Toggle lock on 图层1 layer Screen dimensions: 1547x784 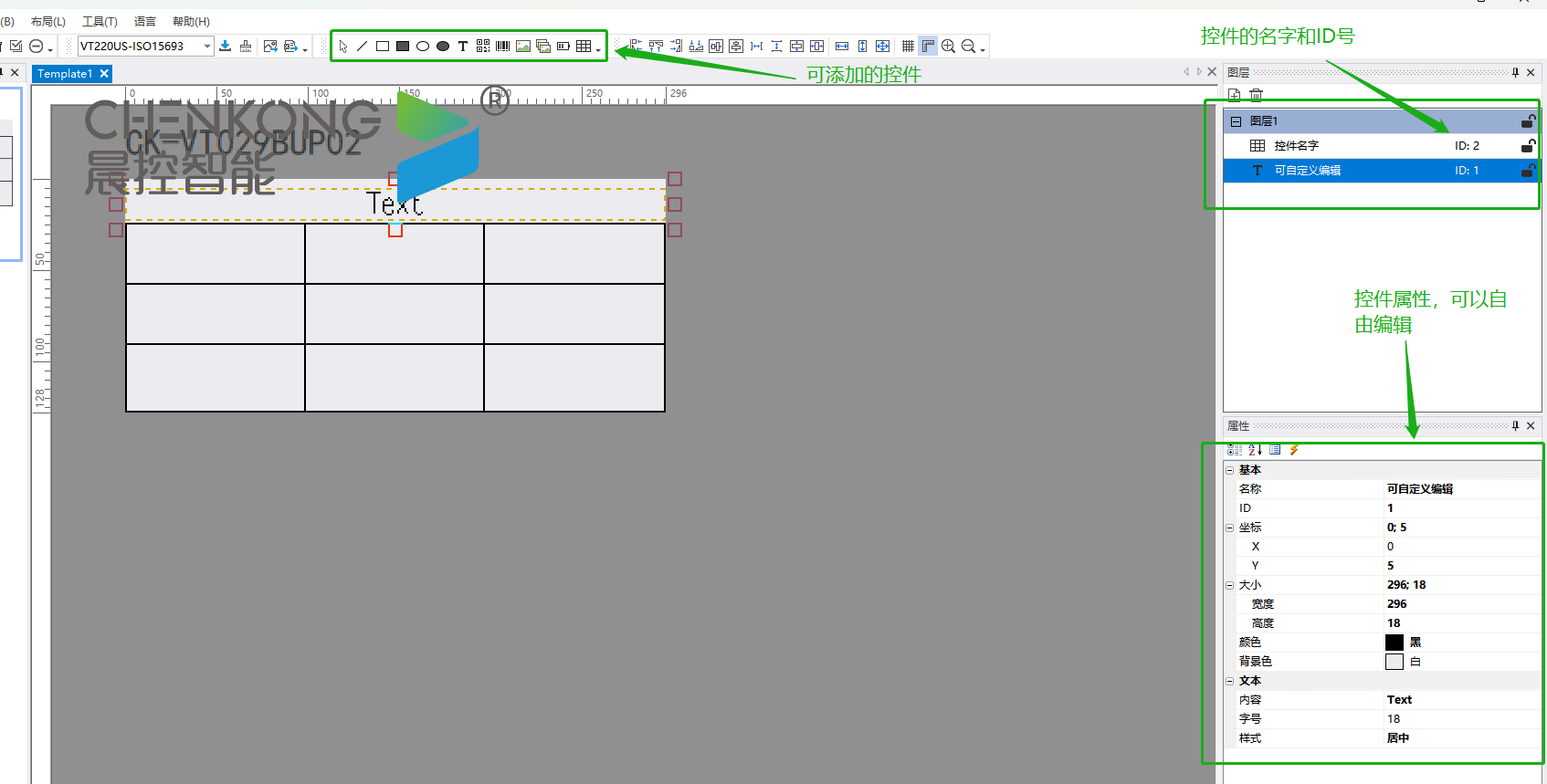[x=1528, y=121]
